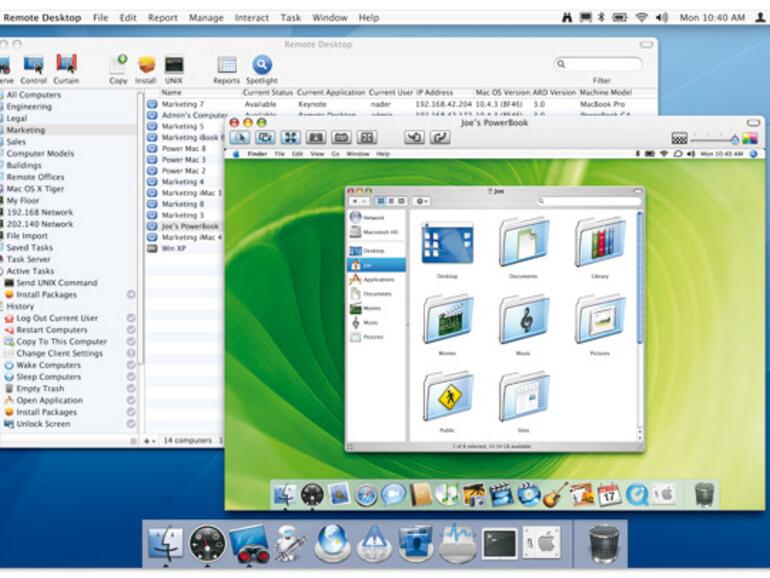
Task: Open the Library folder icon
Action: tap(600, 243)
